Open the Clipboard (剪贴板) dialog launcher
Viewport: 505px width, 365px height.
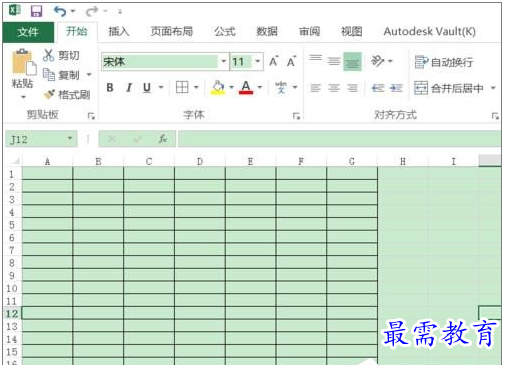[91, 116]
